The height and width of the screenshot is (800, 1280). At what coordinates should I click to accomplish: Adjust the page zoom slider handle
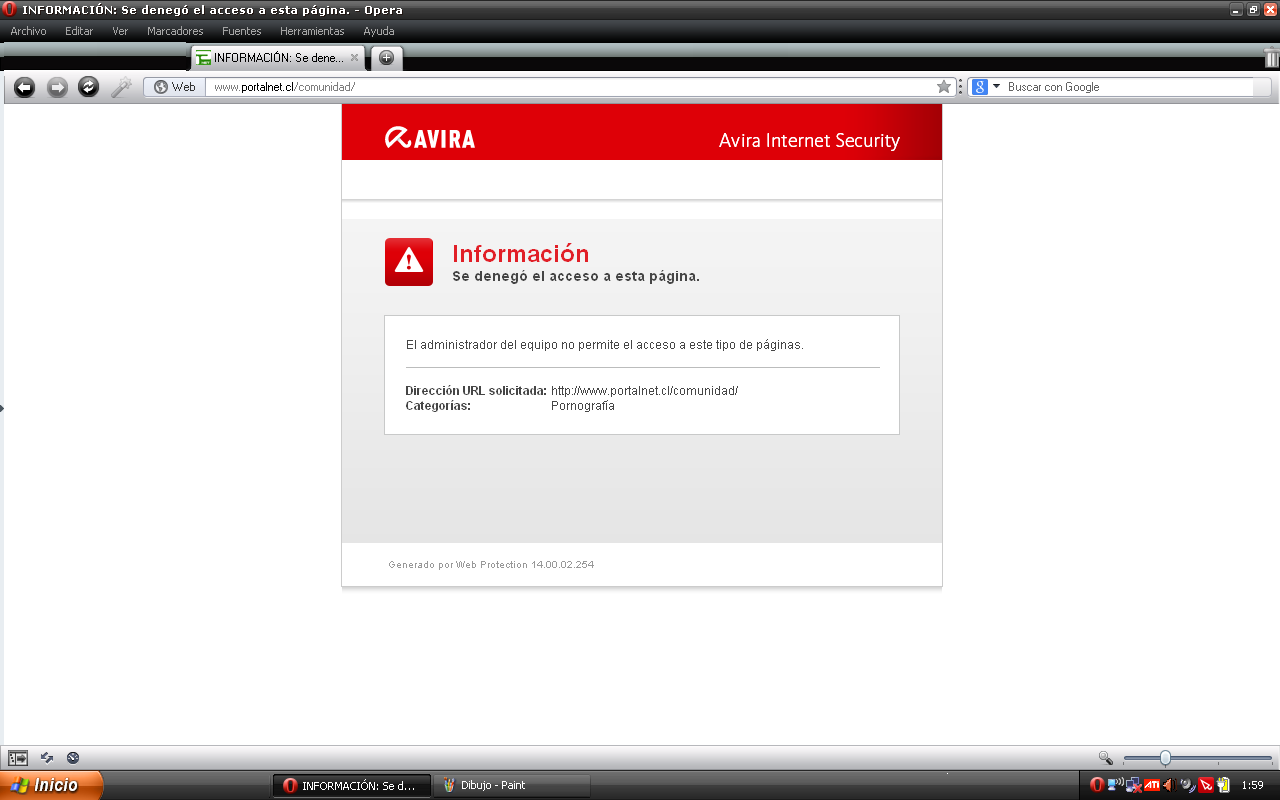[1165, 758]
